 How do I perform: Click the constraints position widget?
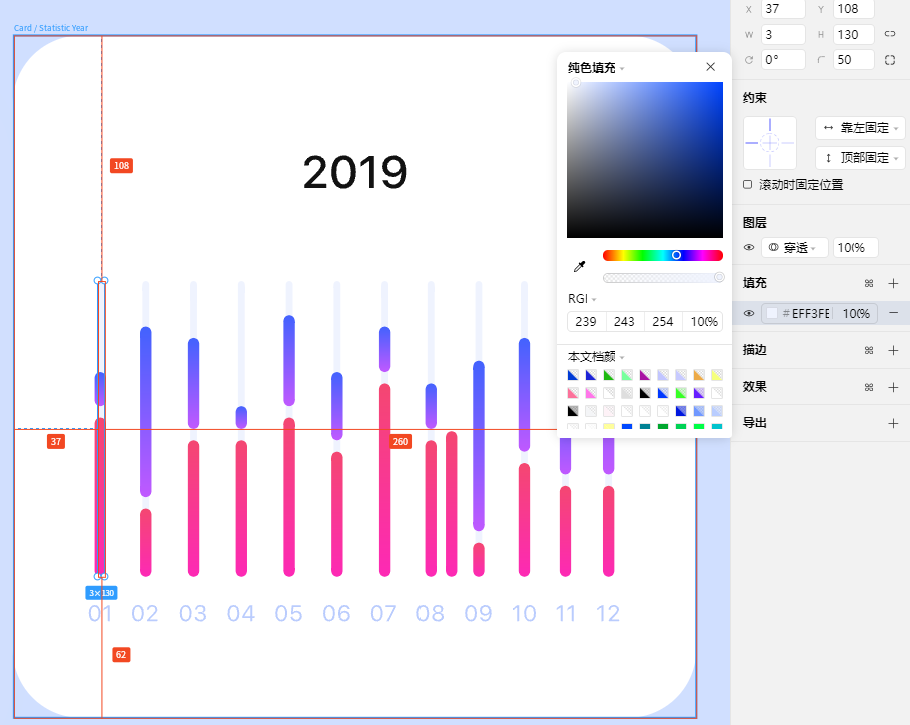click(x=770, y=142)
